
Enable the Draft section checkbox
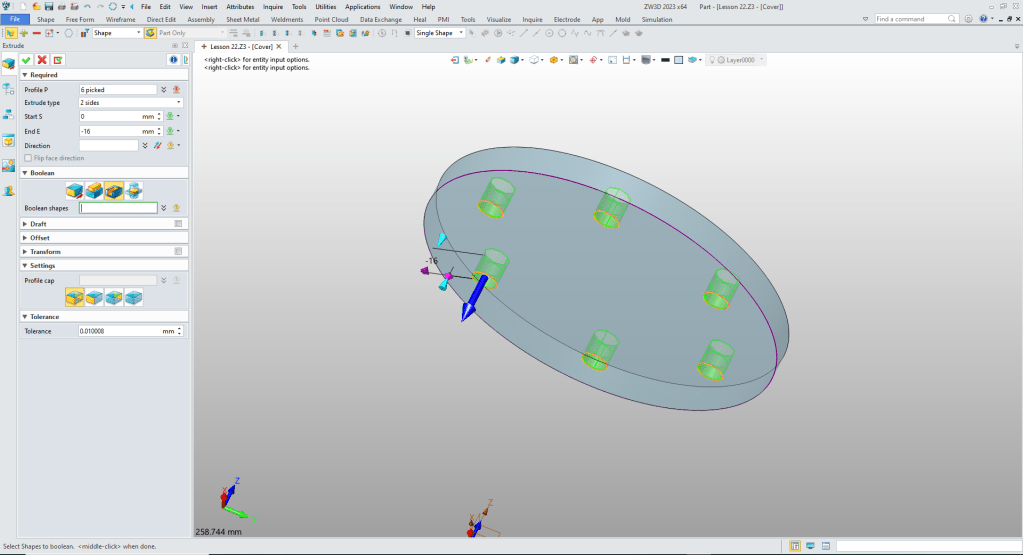tap(179, 224)
